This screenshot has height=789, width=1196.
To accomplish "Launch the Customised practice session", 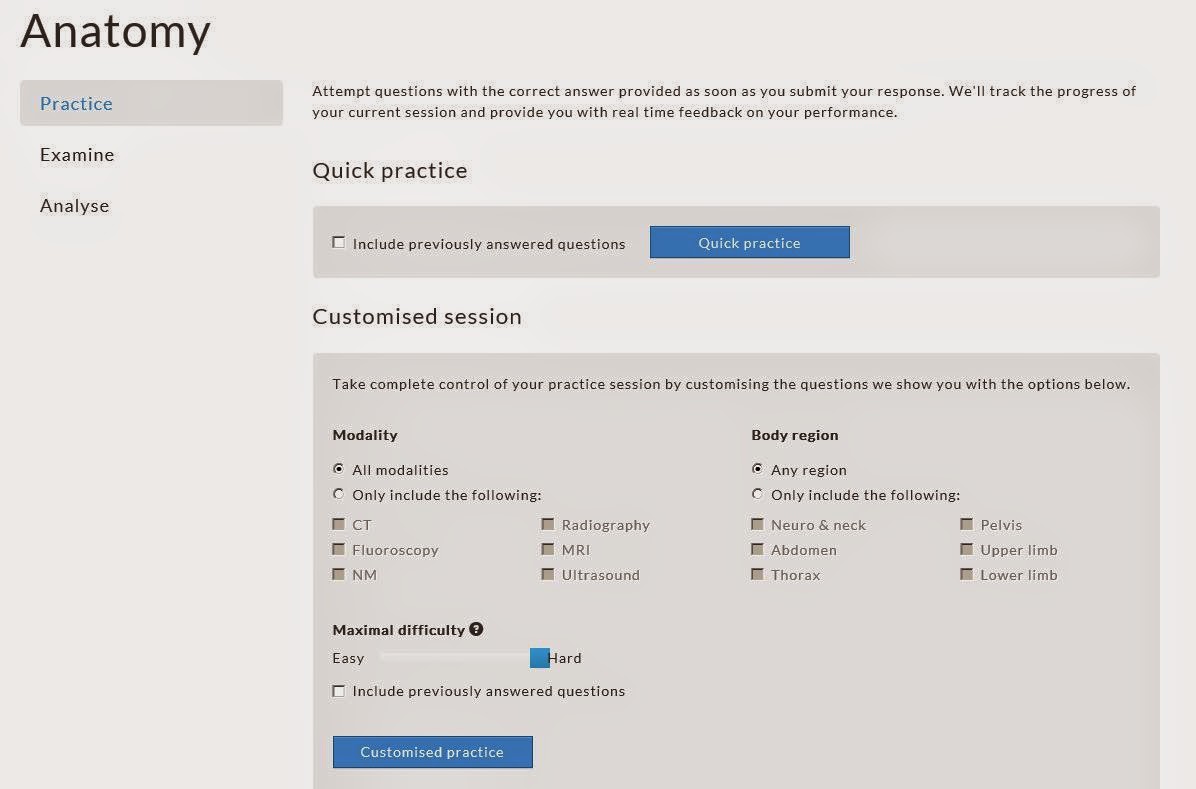I will (x=432, y=752).
